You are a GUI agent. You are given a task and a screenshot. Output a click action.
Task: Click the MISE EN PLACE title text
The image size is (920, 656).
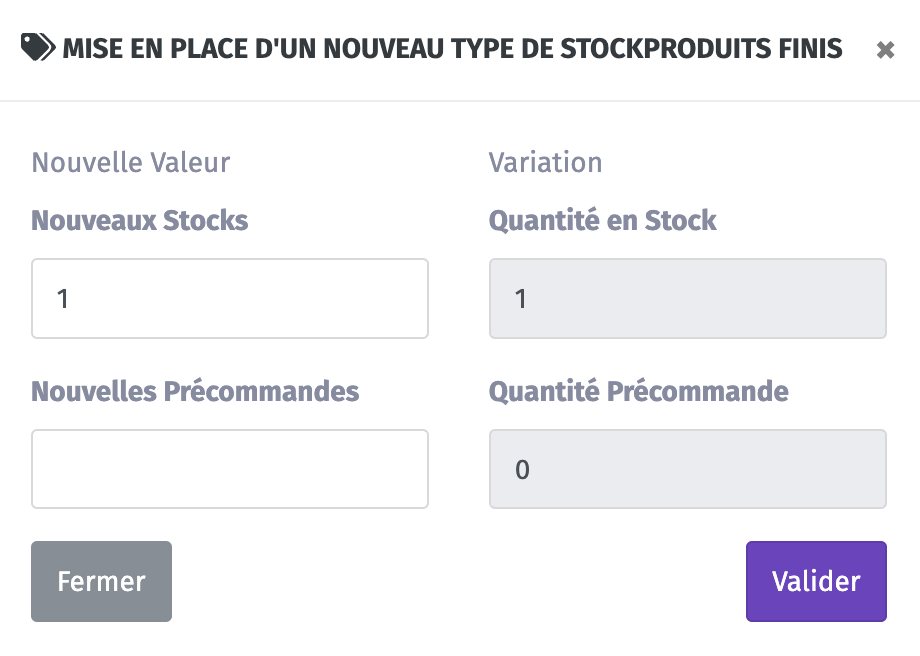tap(155, 49)
